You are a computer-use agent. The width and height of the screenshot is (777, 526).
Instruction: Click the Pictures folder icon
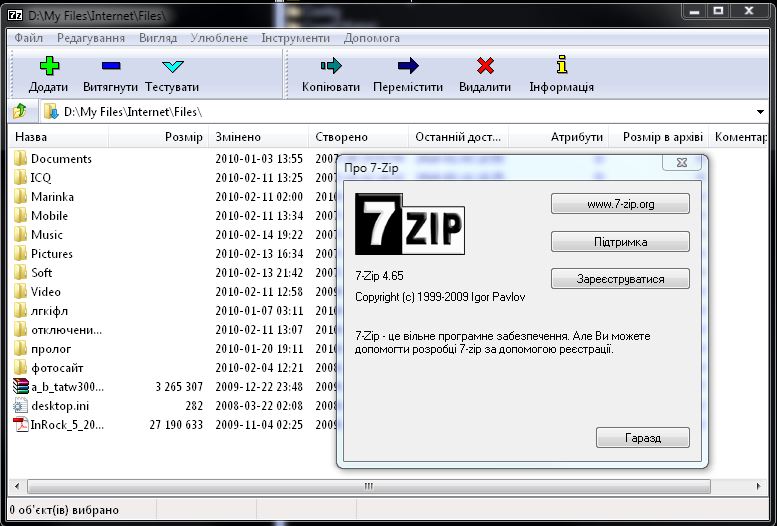(20, 253)
